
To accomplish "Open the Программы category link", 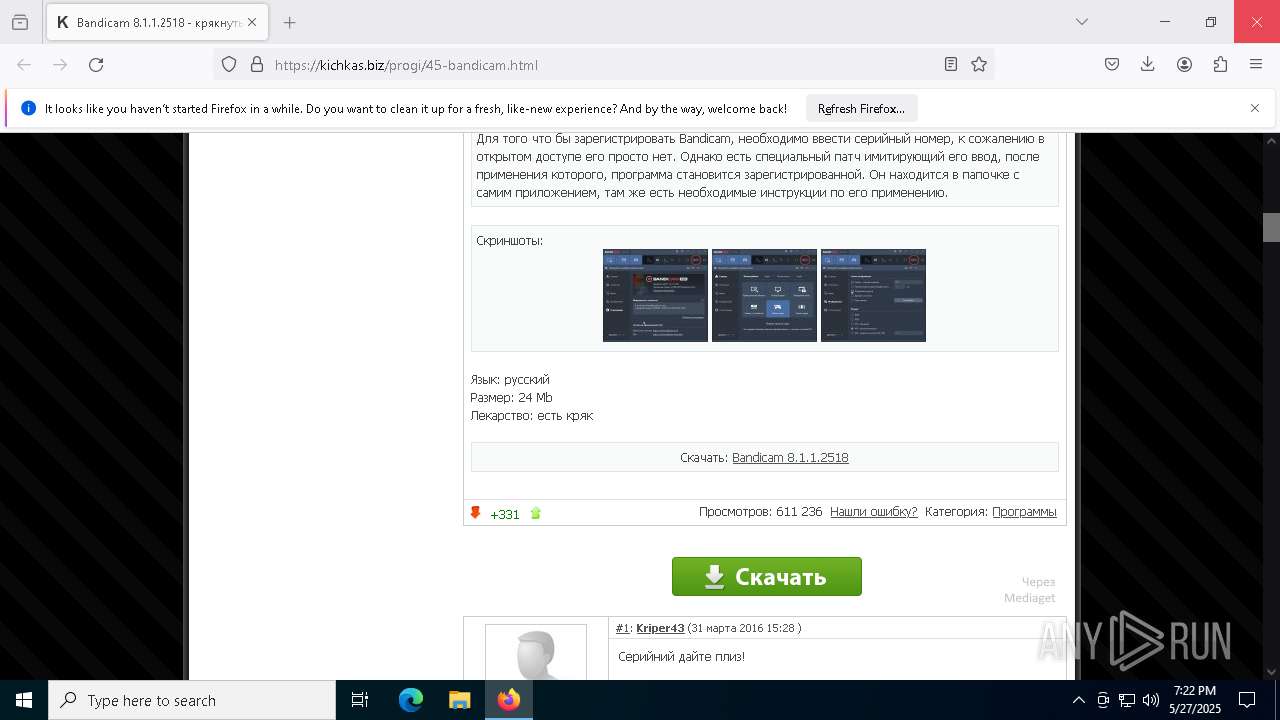I will pyautogui.click(x=1024, y=512).
